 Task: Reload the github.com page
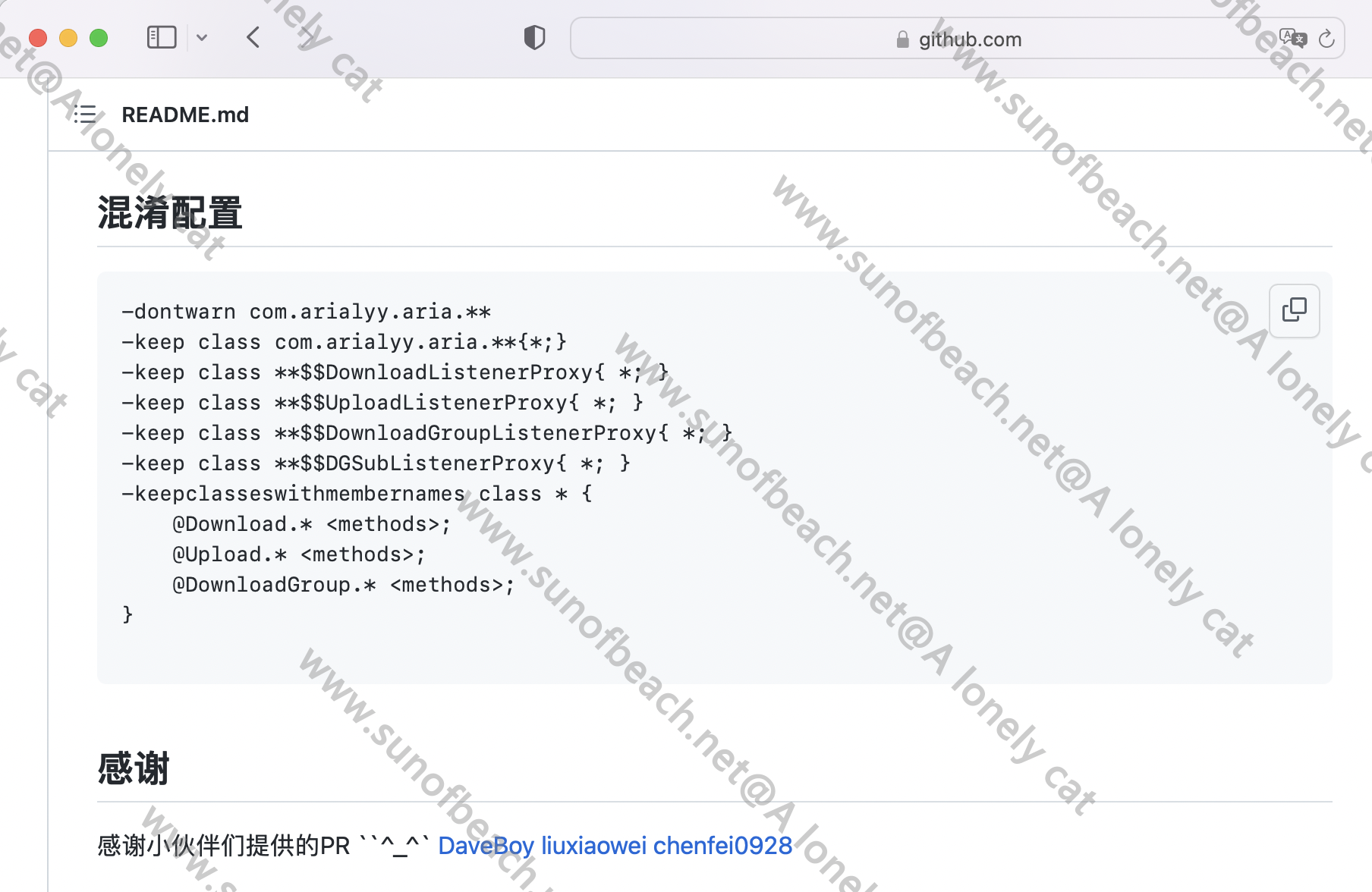pos(1326,39)
